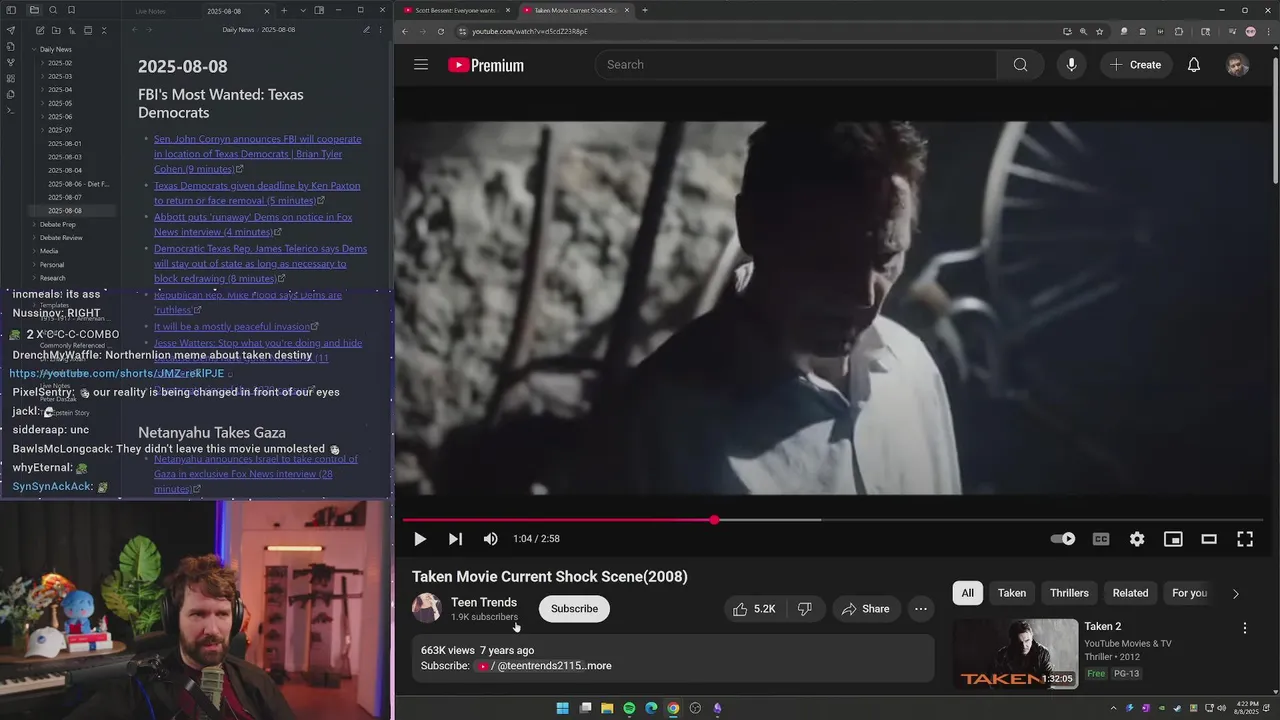
Task: Open Obsidian tab list dropdown arrow
Action: pos(302,10)
